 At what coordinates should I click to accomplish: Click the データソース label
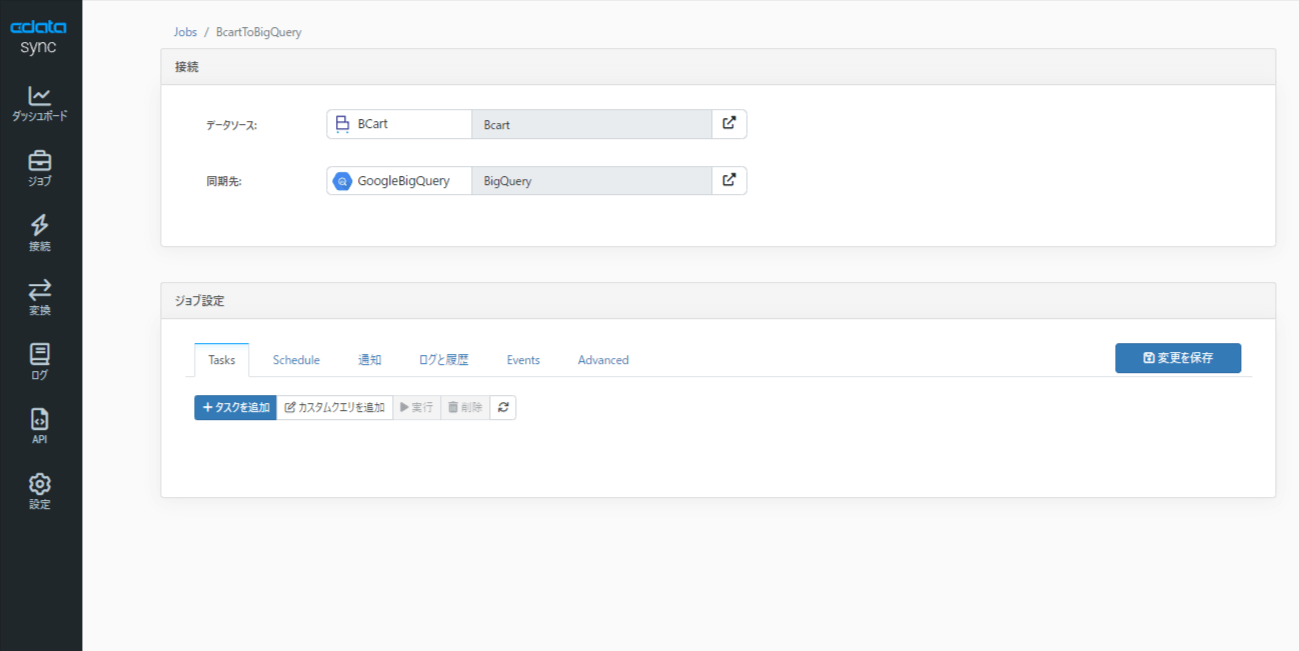pos(231,125)
